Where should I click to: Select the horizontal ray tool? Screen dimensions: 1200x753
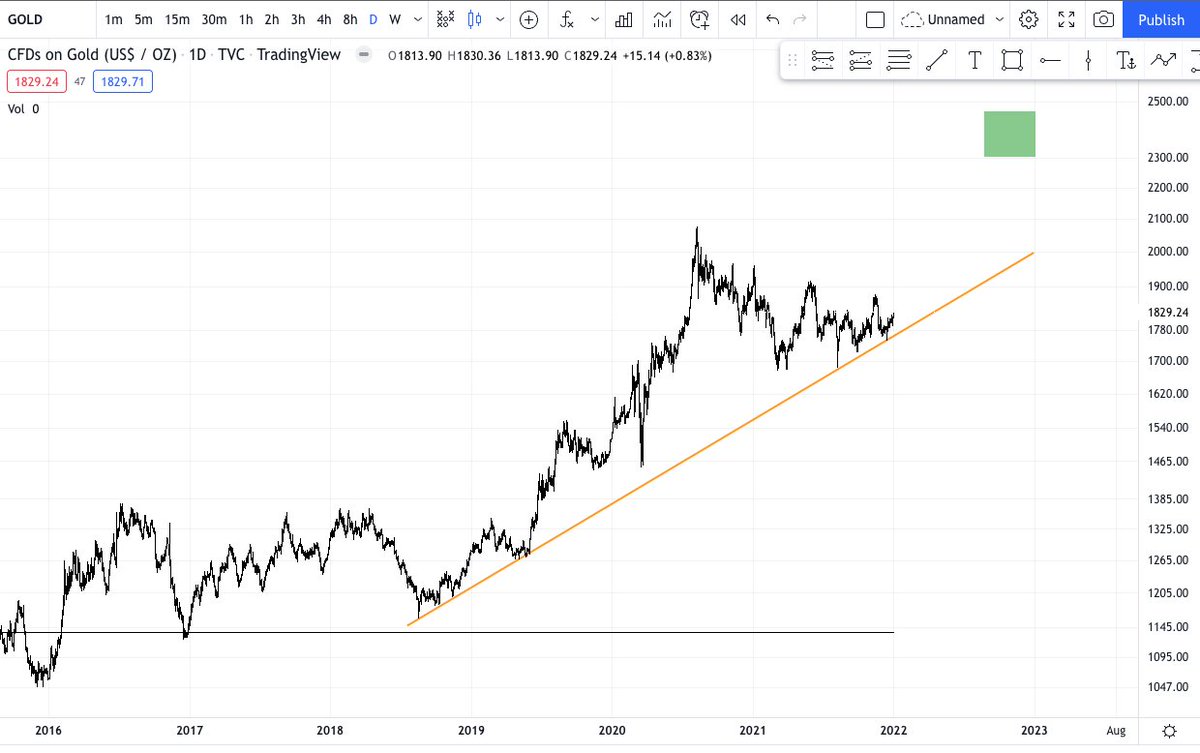pyautogui.click(x=1050, y=61)
